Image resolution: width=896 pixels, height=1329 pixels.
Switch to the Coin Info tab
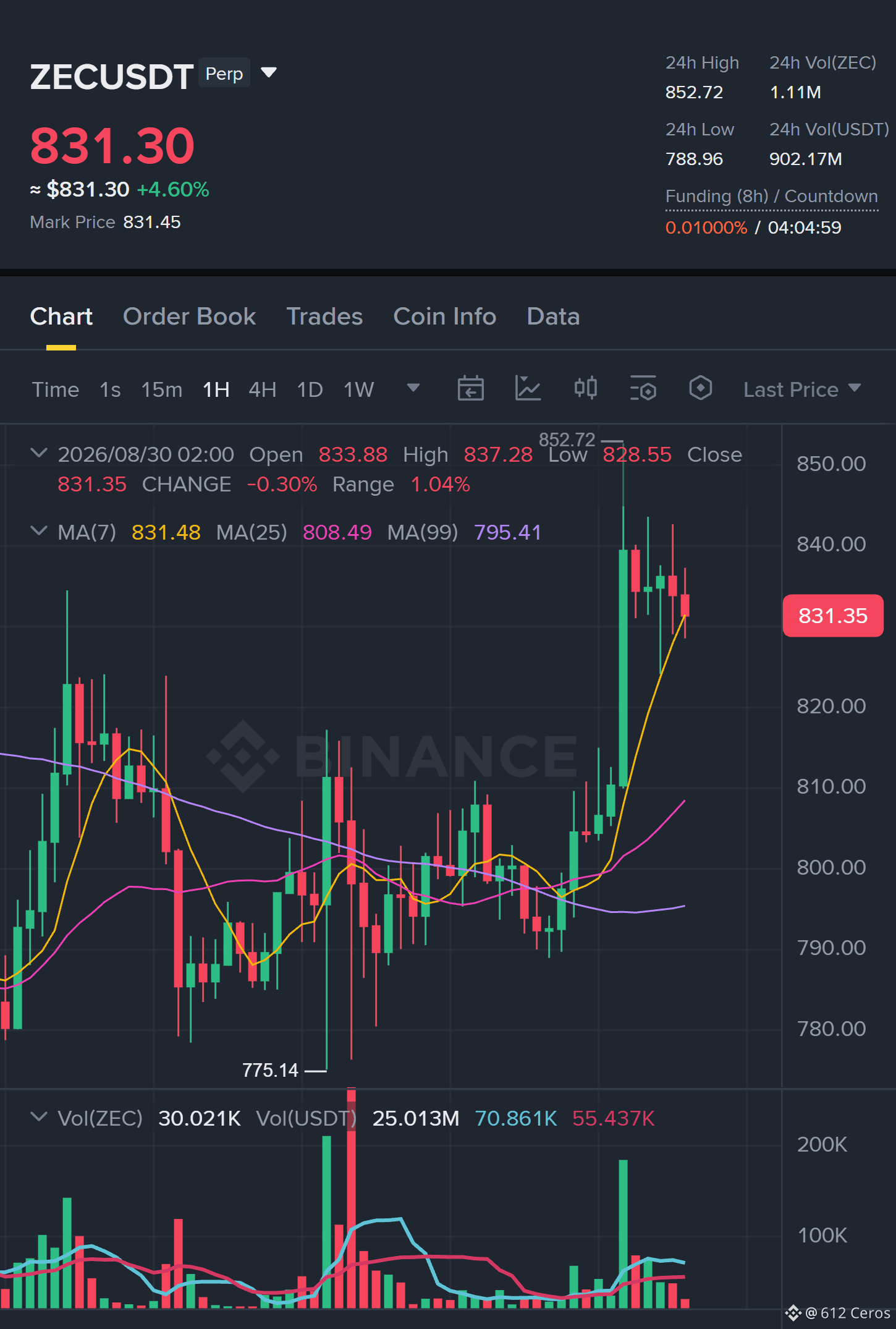point(445,316)
